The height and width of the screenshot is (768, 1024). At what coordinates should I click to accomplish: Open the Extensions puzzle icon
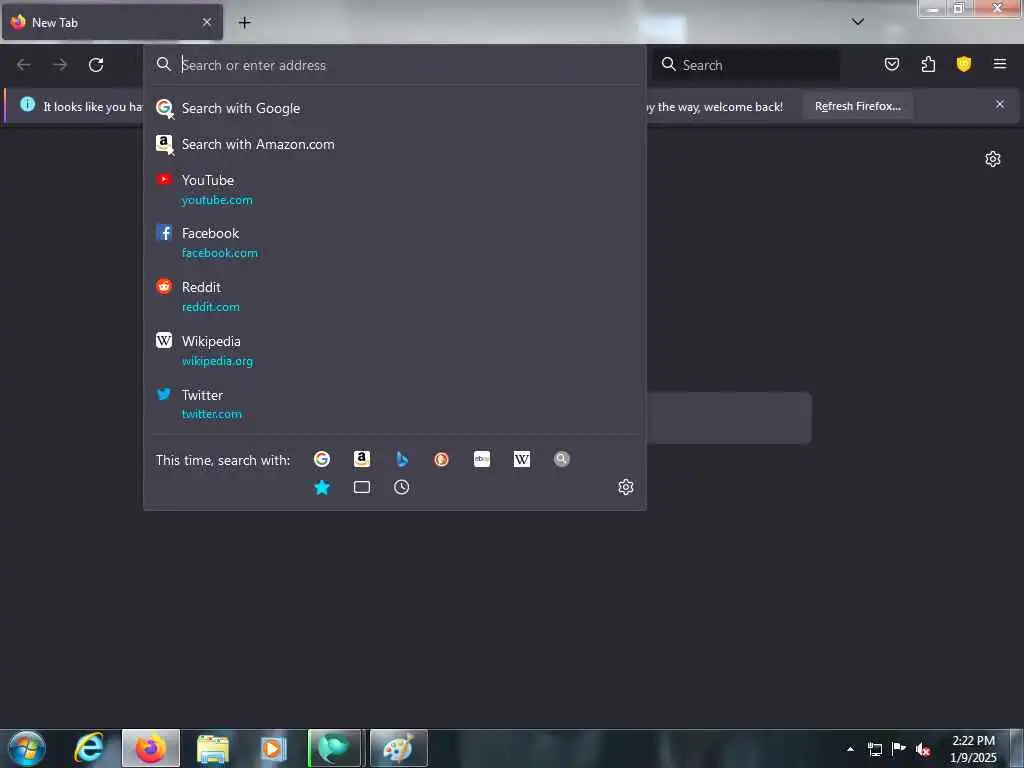(x=928, y=64)
